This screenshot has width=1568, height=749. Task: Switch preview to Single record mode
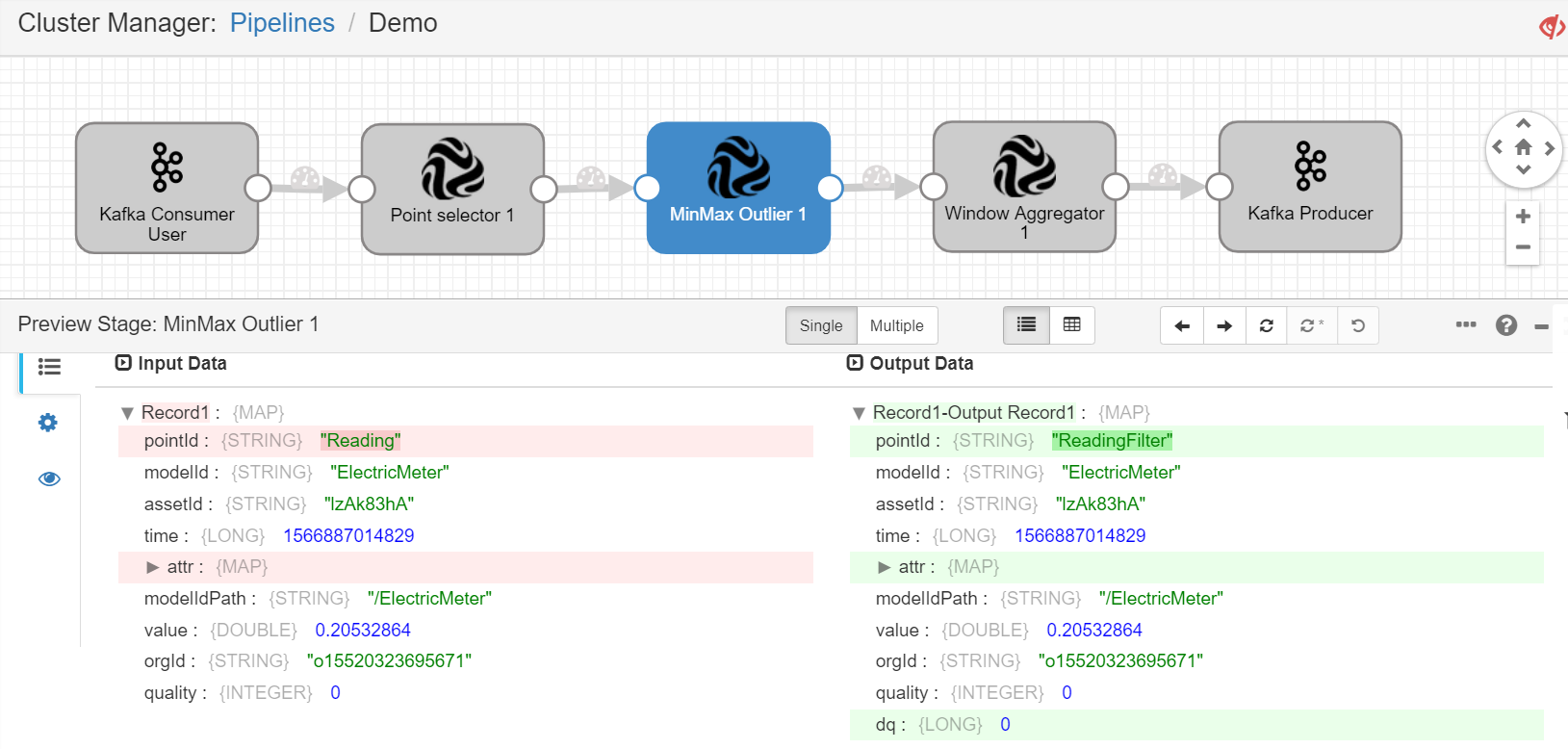coord(821,325)
